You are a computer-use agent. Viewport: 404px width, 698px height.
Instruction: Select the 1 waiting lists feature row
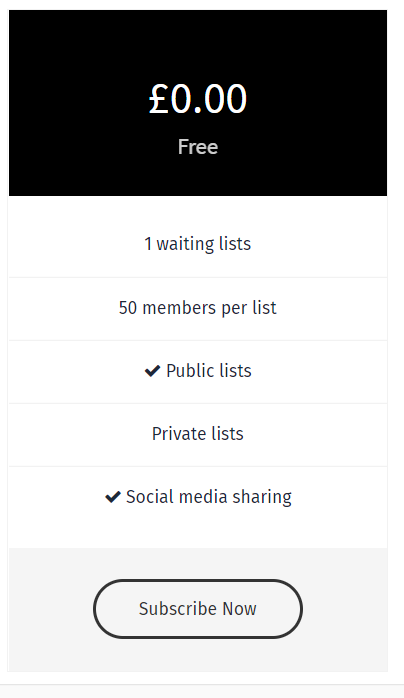198,243
